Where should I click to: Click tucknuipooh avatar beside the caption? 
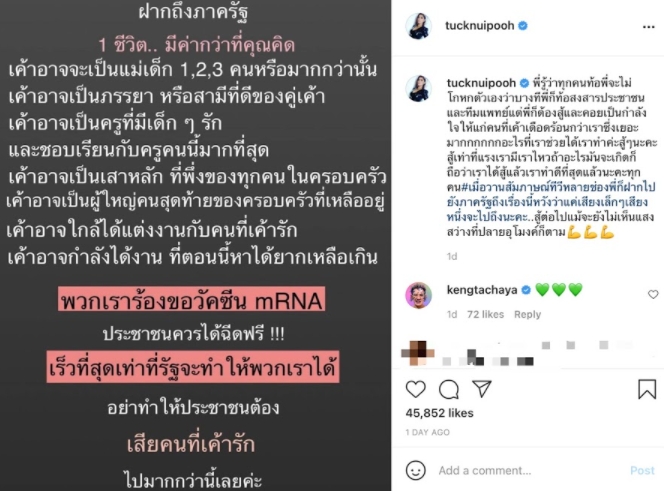418,89
